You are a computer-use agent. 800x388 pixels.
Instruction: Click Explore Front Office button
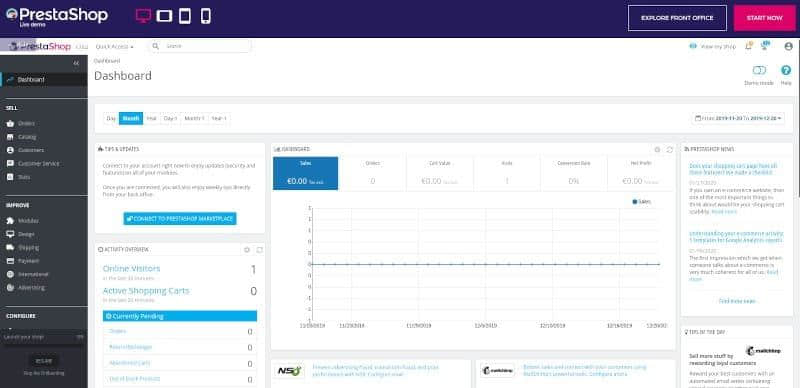pyautogui.click(x=677, y=18)
